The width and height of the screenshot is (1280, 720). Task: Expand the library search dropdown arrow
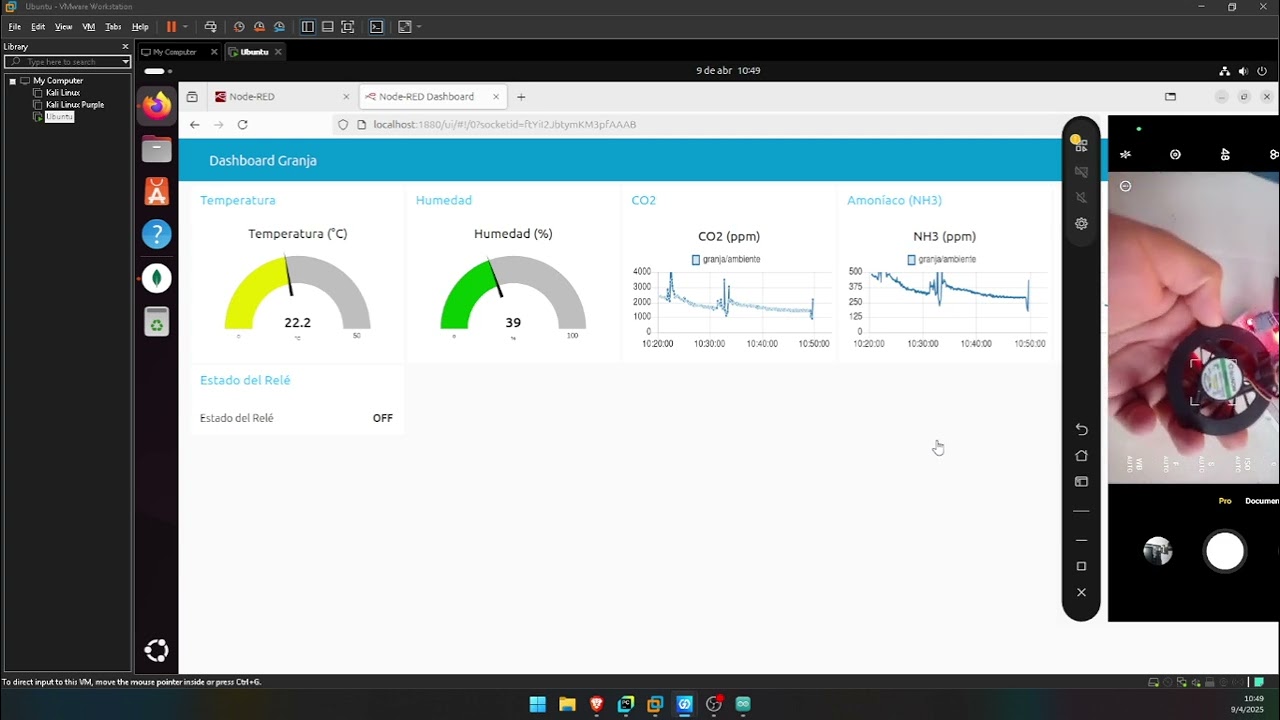(125, 62)
